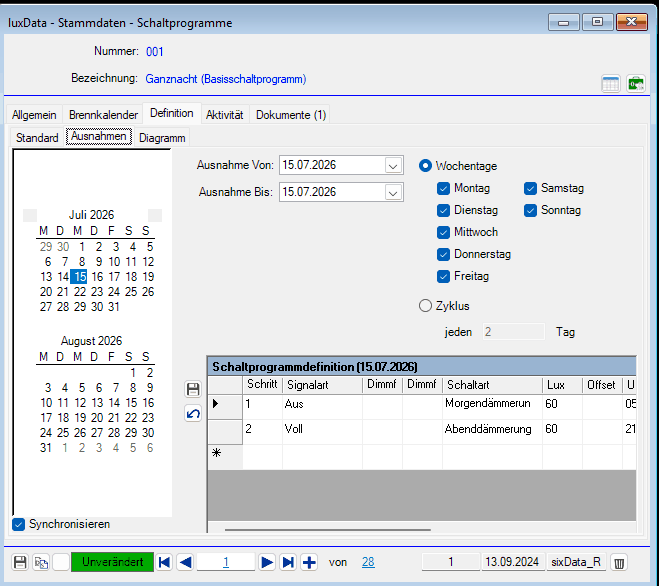Jump to the first record
Image resolution: width=659 pixels, height=586 pixels.
(164, 562)
